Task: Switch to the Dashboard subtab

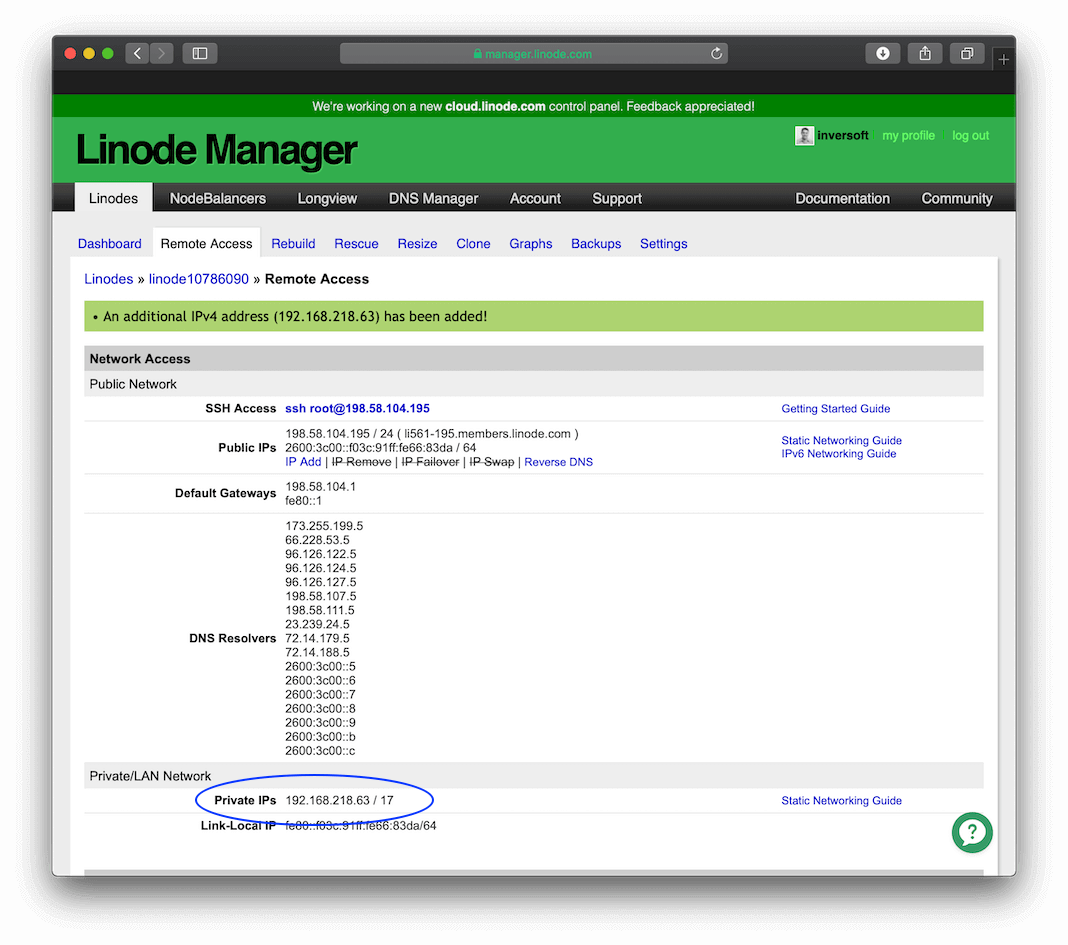Action: 110,243
